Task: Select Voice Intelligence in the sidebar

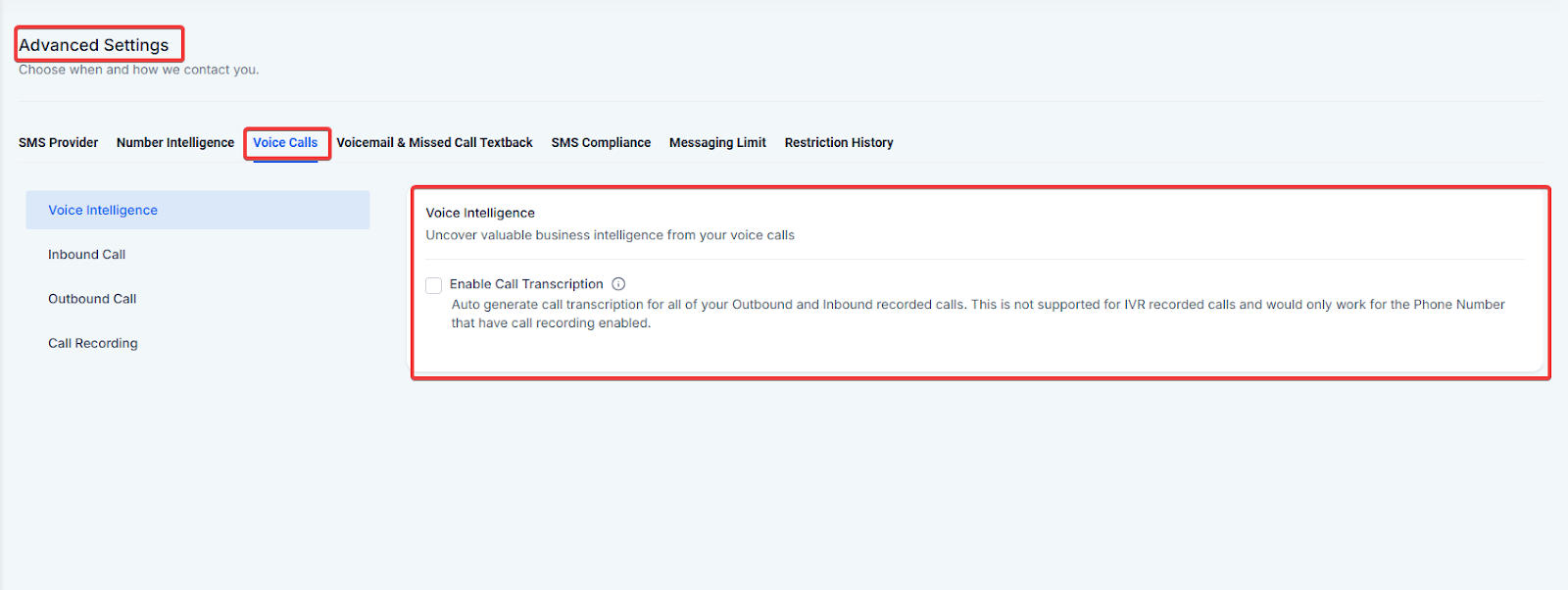Action: click(x=198, y=210)
